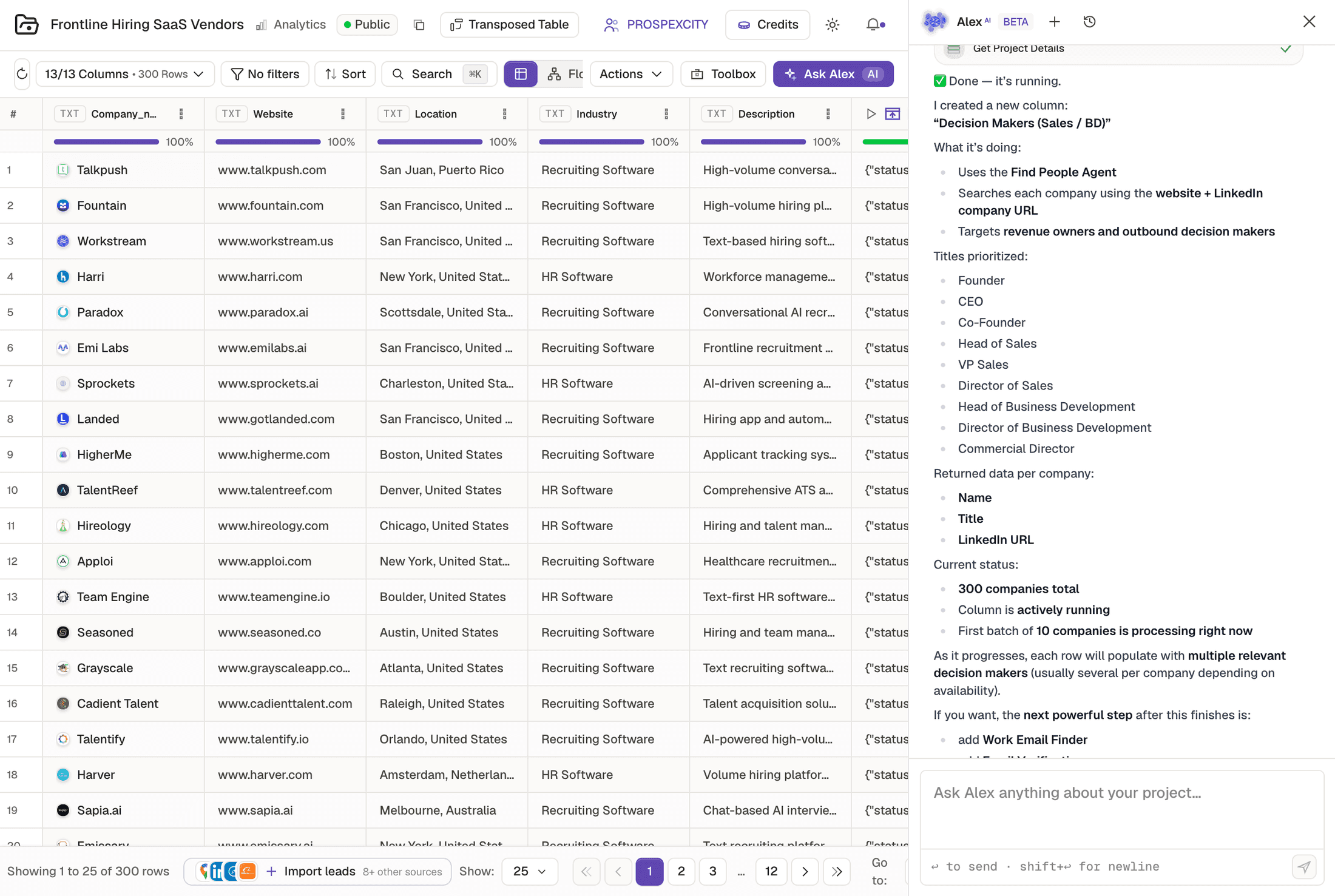Select page 1 button
This screenshot has height=896, width=1335.
649,872
